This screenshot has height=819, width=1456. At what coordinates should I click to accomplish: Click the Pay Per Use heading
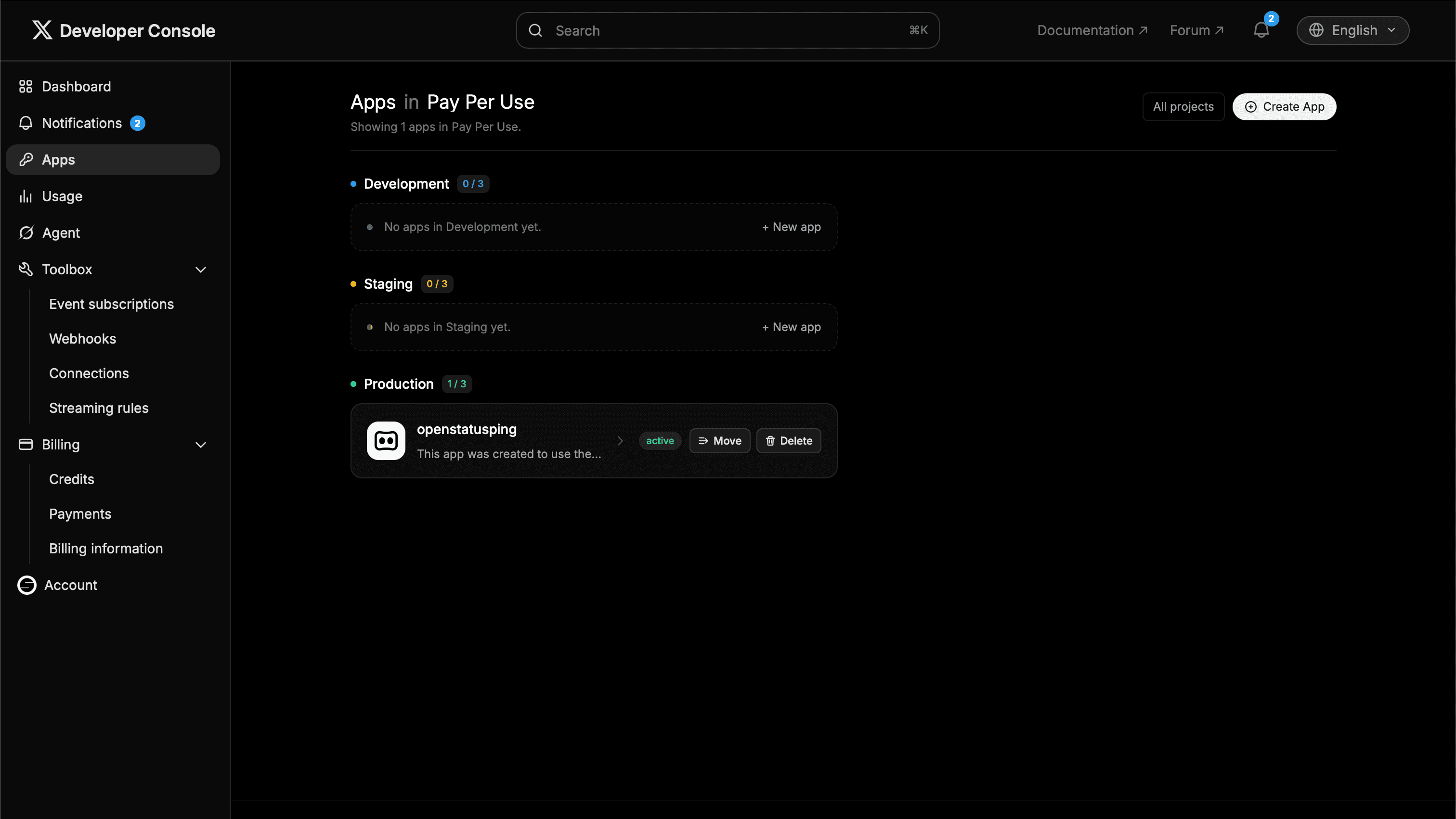pos(481,102)
